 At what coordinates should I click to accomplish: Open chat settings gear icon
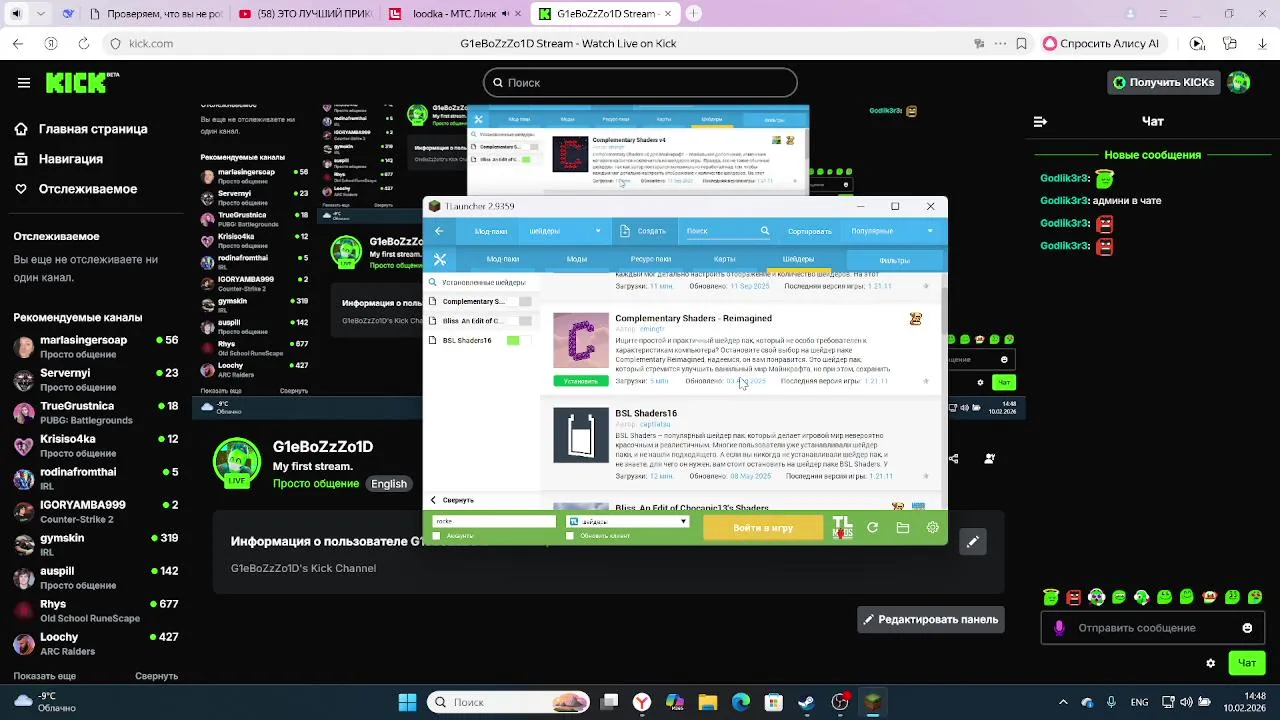pyautogui.click(x=1211, y=663)
